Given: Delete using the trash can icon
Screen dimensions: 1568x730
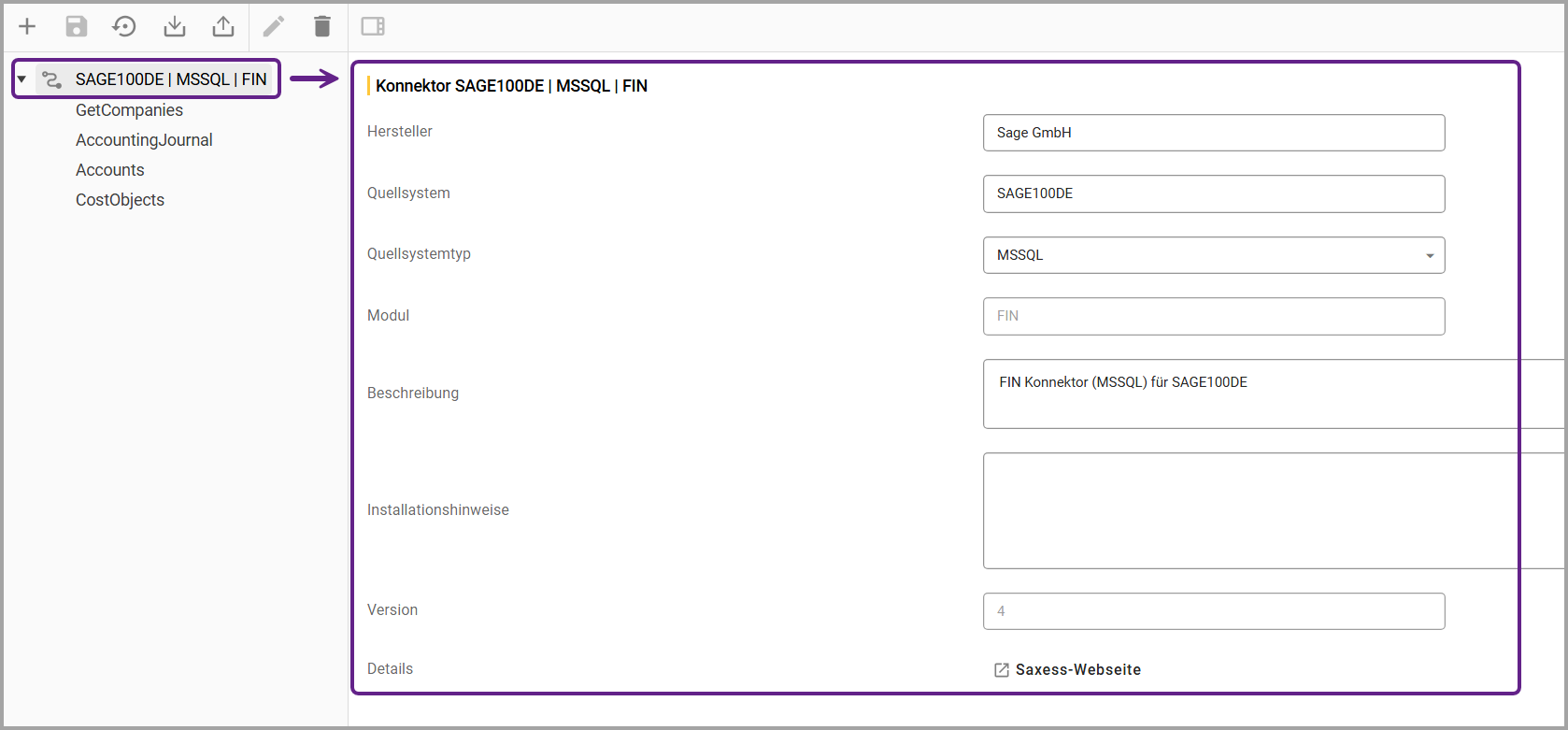Looking at the screenshot, I should 322,26.
